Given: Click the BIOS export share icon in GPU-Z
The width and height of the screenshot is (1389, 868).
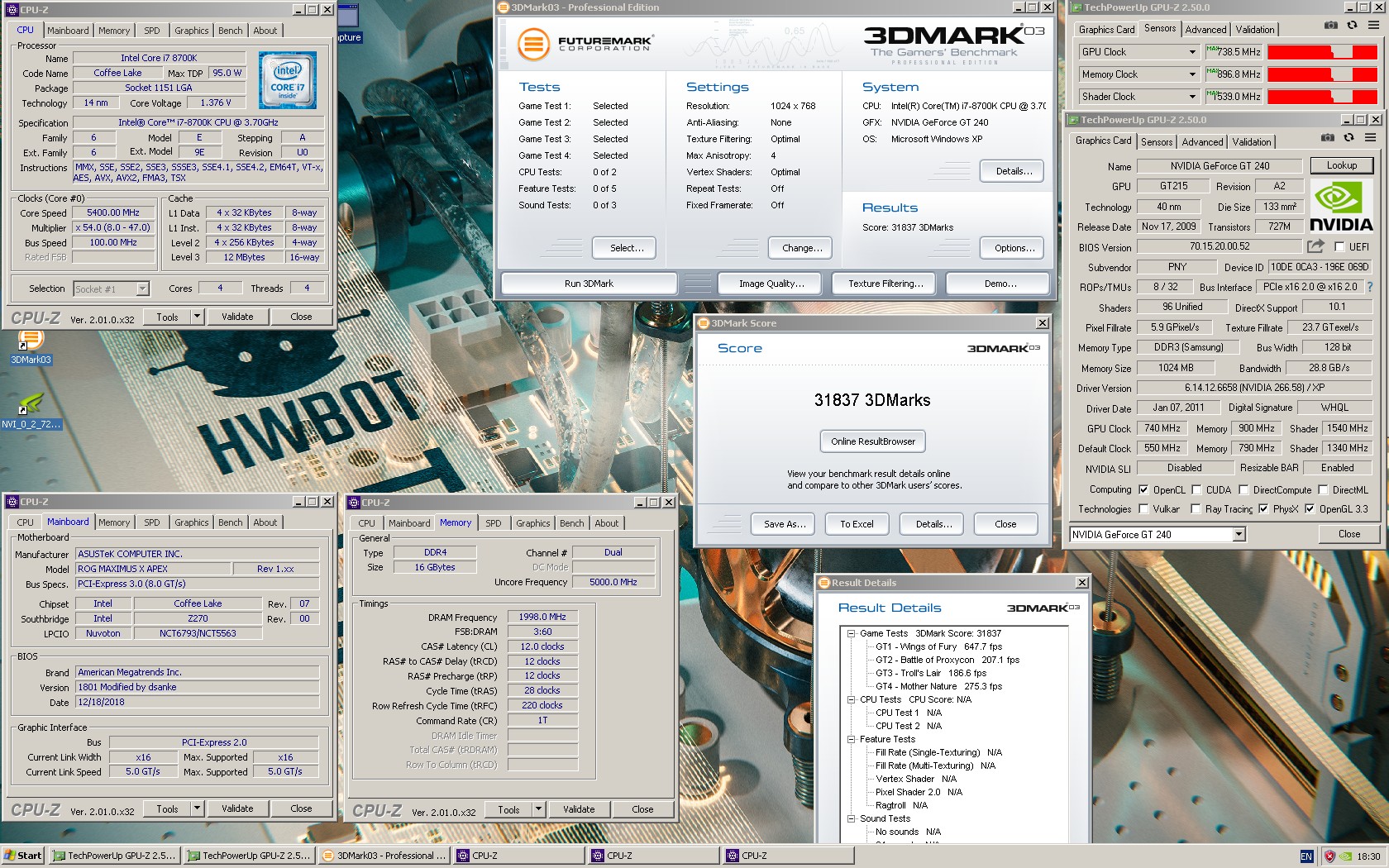Looking at the screenshot, I should tap(1315, 246).
